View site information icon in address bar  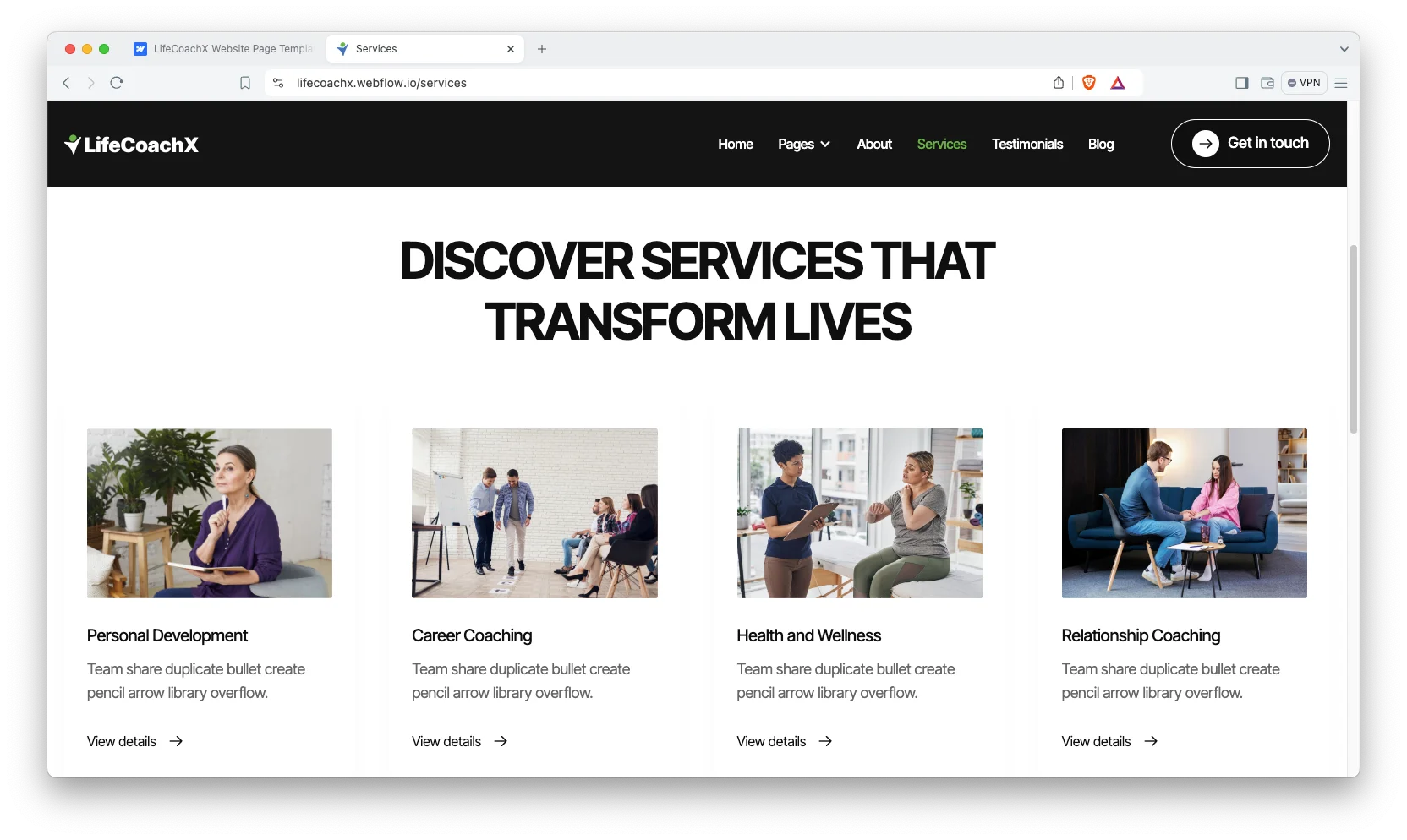278,83
